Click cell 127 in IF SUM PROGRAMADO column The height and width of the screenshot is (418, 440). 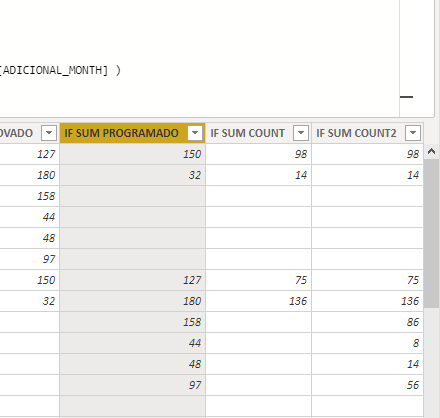click(x=132, y=280)
